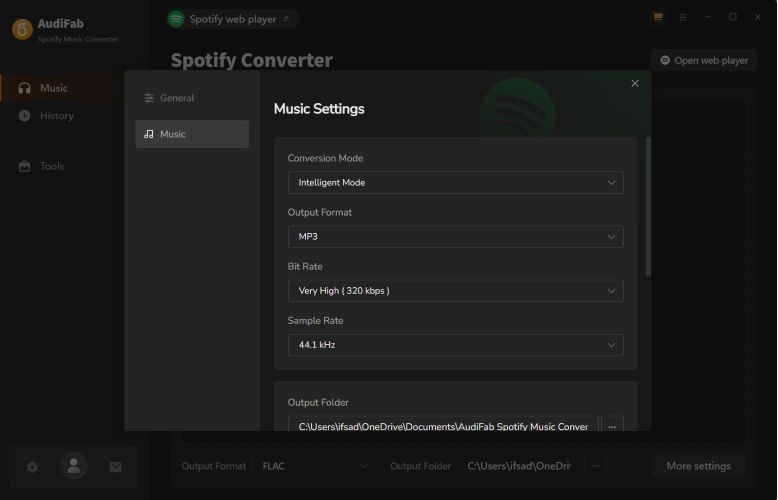Open the hamburger menu icon

[683, 17]
